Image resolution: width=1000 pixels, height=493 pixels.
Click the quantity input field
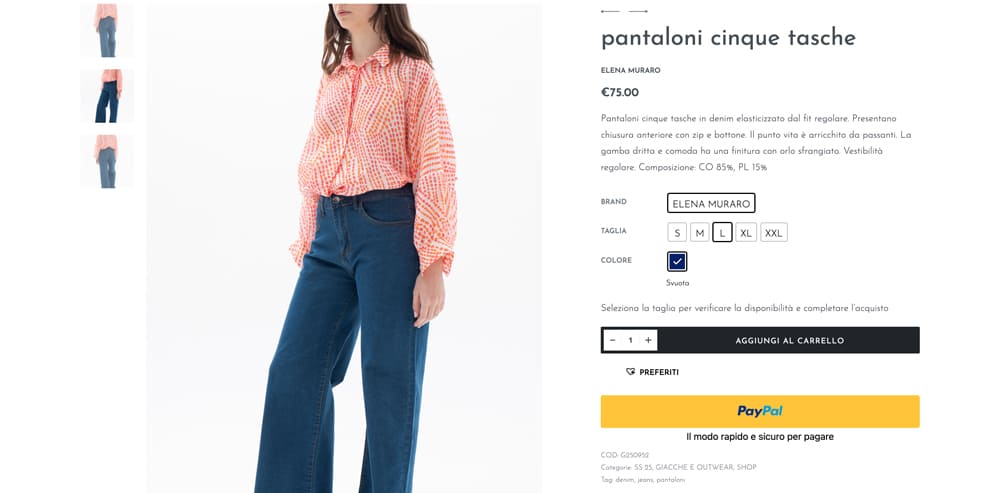(630, 340)
